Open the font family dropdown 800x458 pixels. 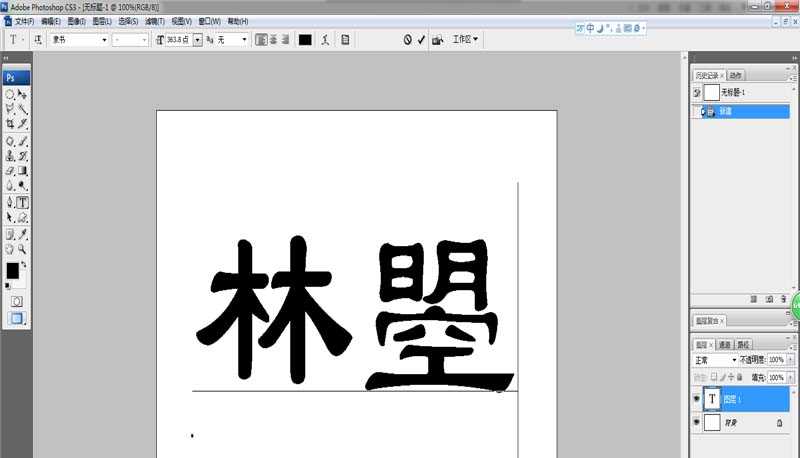point(104,40)
